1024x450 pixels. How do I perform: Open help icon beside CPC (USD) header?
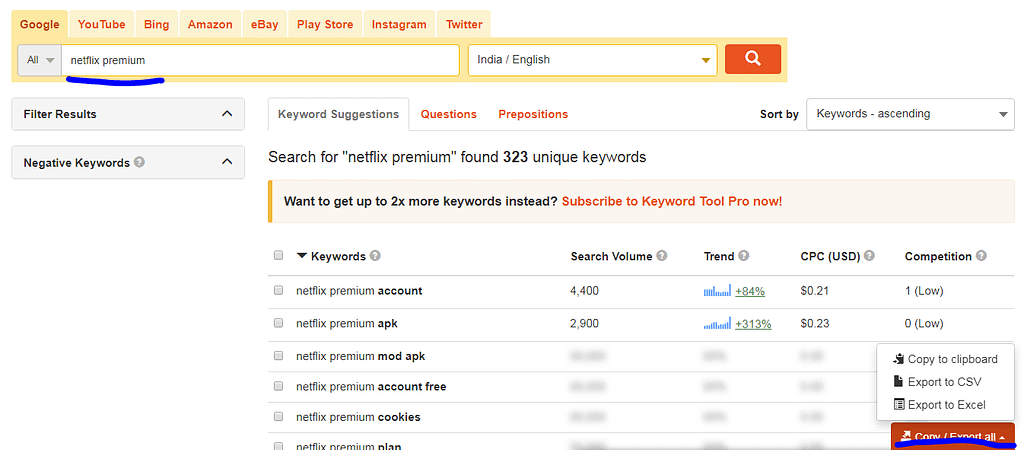click(x=870, y=256)
